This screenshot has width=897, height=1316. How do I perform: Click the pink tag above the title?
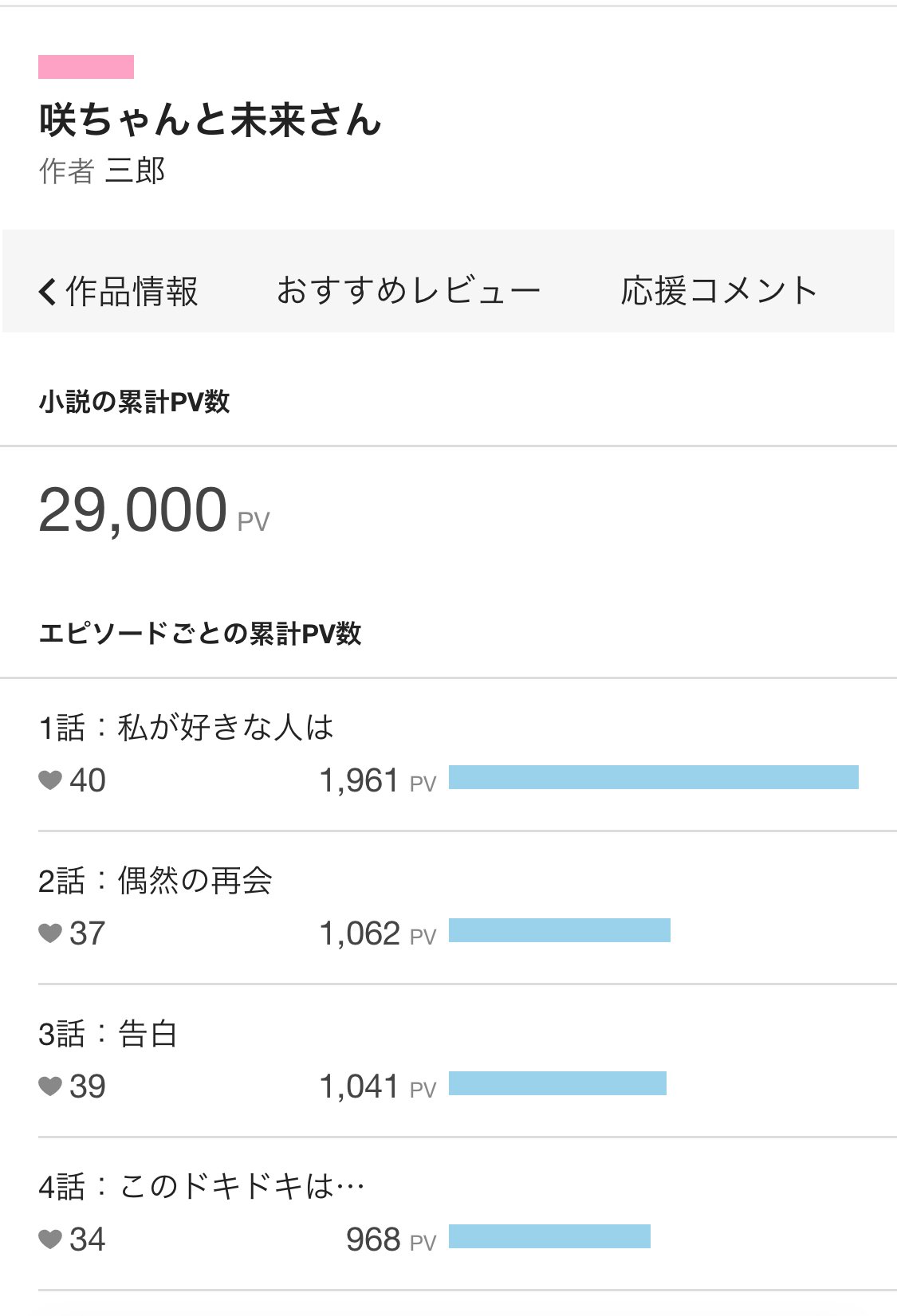(86, 67)
